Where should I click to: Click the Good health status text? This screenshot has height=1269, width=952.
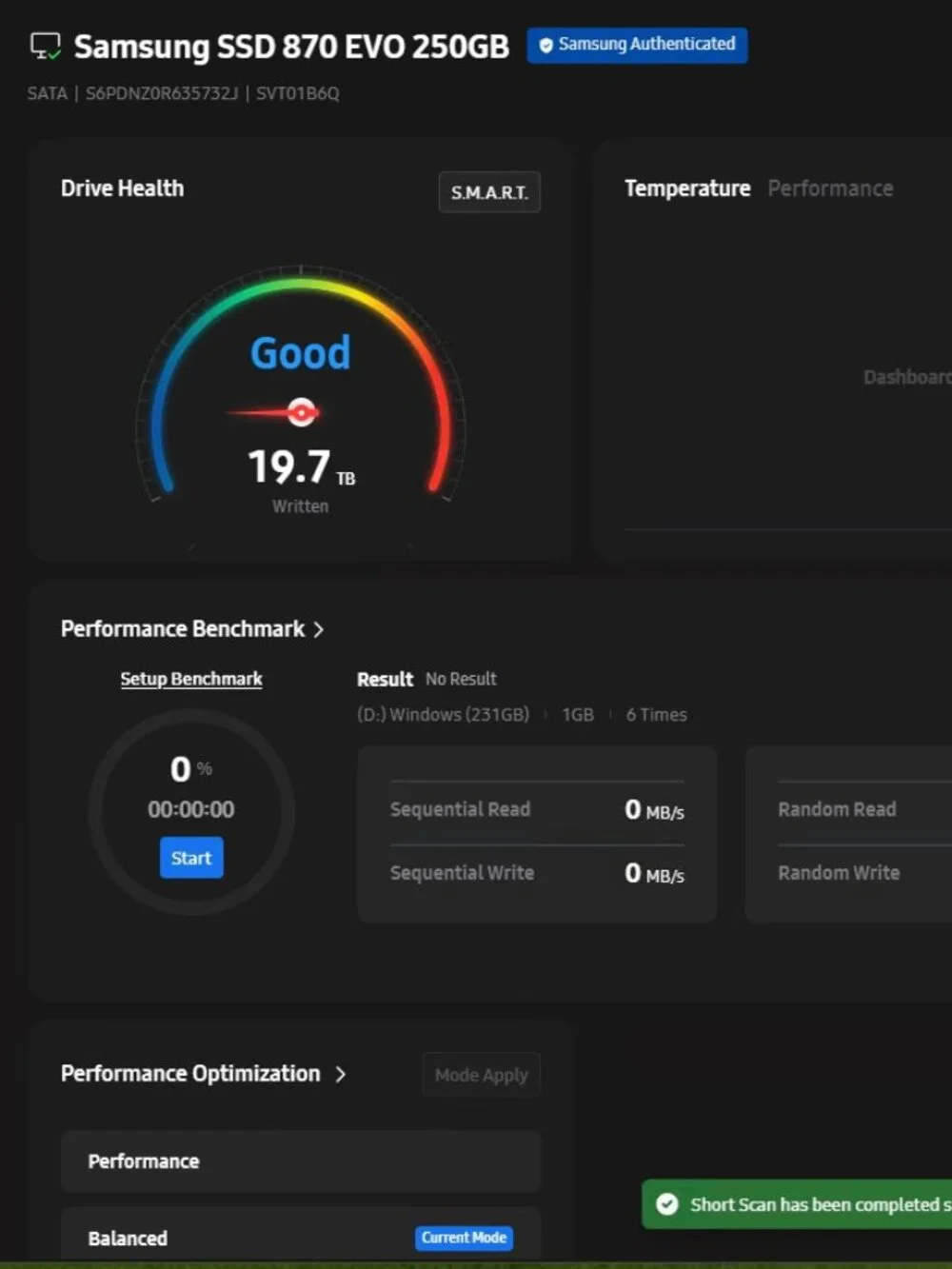point(301,352)
